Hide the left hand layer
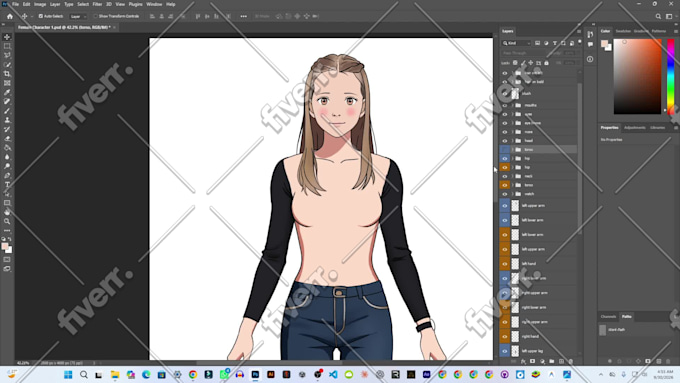This screenshot has height=383, width=680. pyautogui.click(x=505, y=264)
